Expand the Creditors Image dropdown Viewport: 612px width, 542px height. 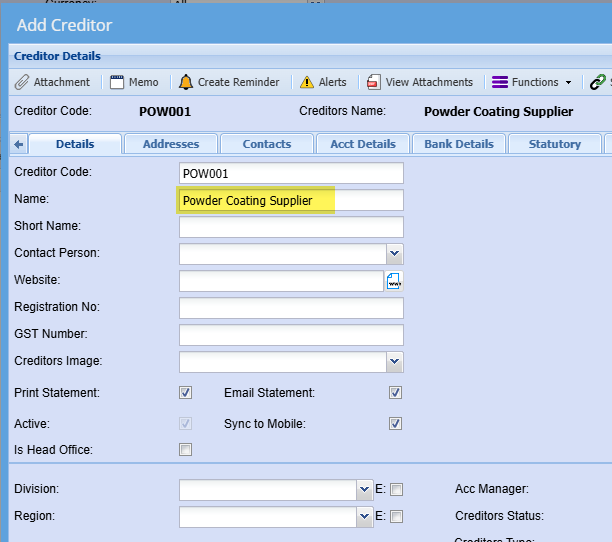395,362
